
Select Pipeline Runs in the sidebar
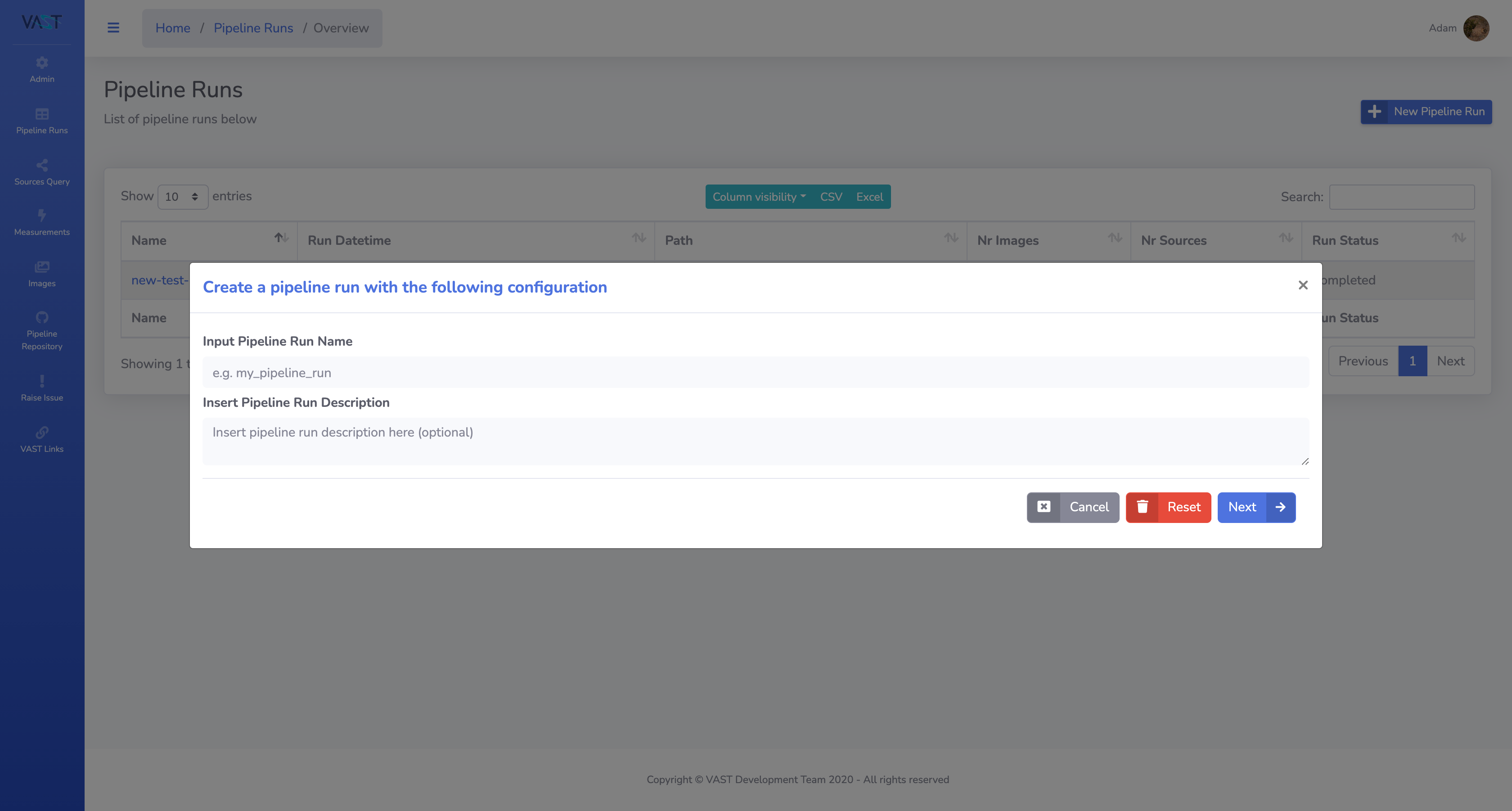click(42, 121)
